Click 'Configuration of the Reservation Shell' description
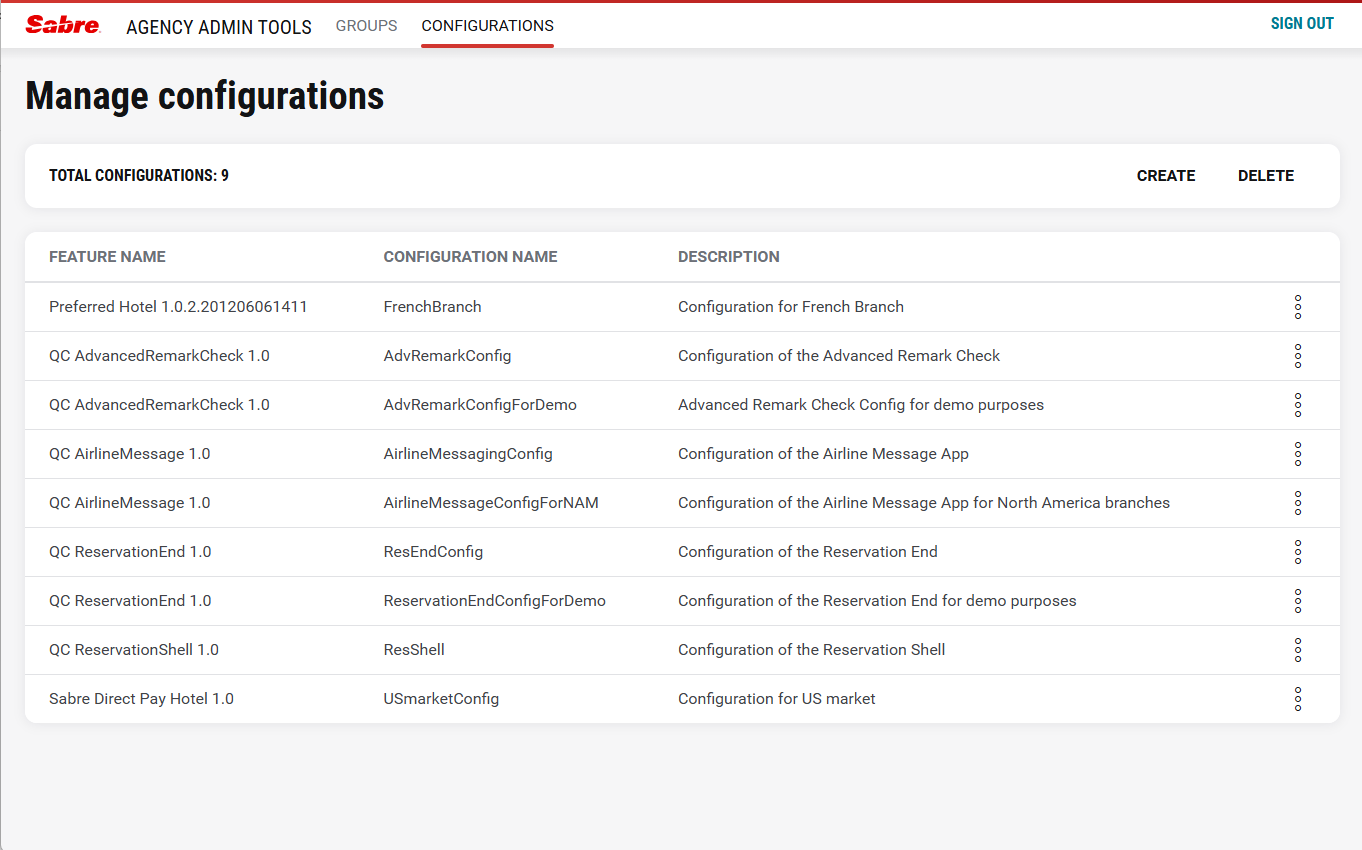The width and height of the screenshot is (1362, 850). click(812, 650)
